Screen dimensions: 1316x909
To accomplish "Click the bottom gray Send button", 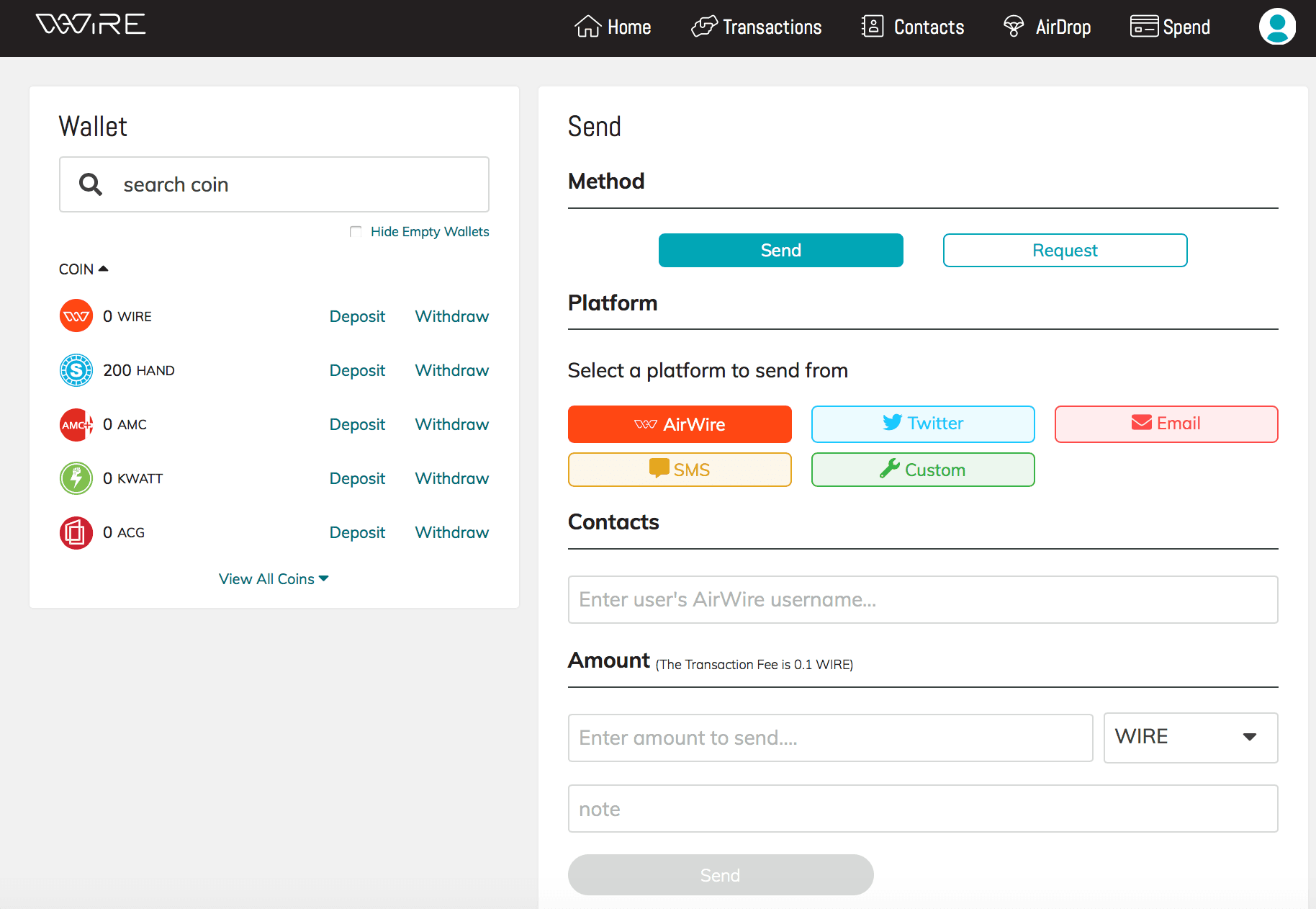I will coord(721,874).
